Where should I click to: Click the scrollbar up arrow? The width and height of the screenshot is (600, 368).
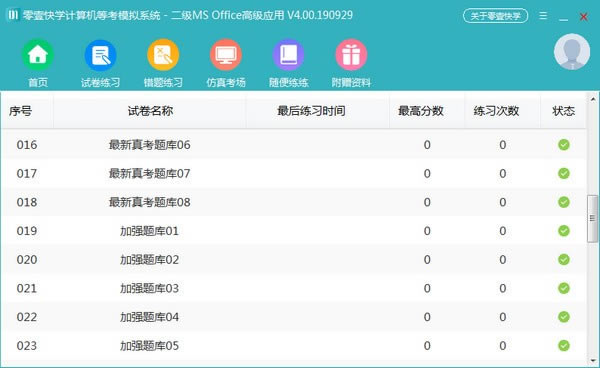[593, 99]
